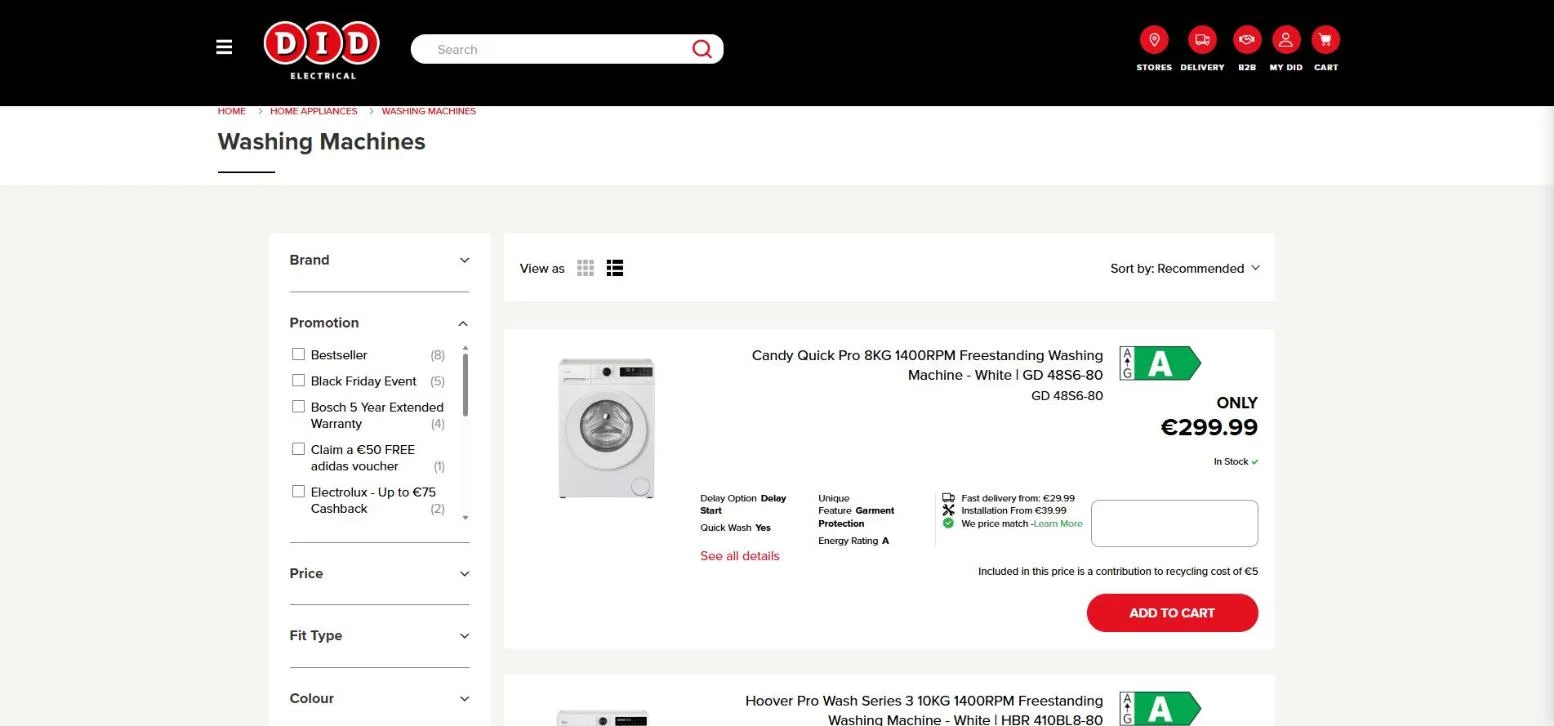The image size is (1554, 726).
Task: Click the Hoover energy rating A label
Action: (x=1160, y=708)
